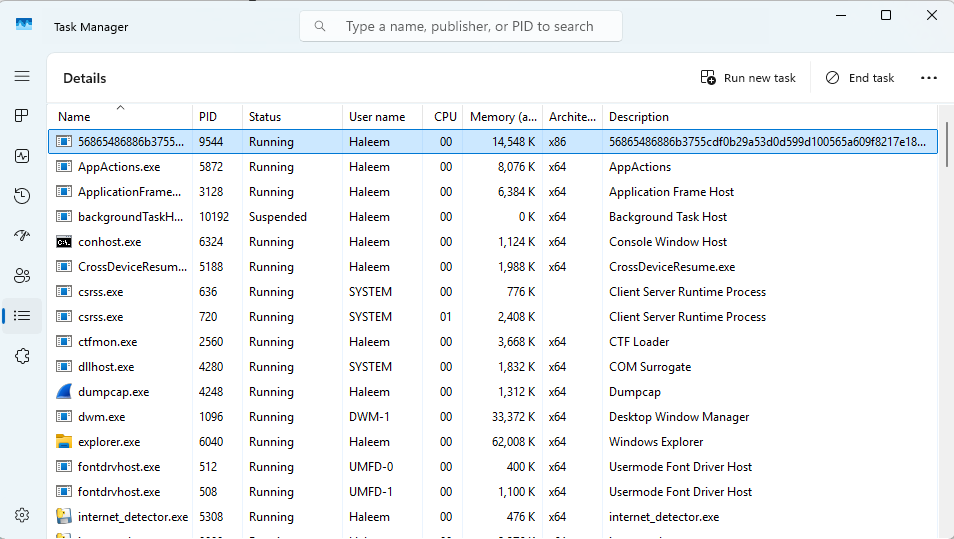Click the AppActions.exe process icon
This screenshot has width=954, height=539.
click(x=64, y=167)
